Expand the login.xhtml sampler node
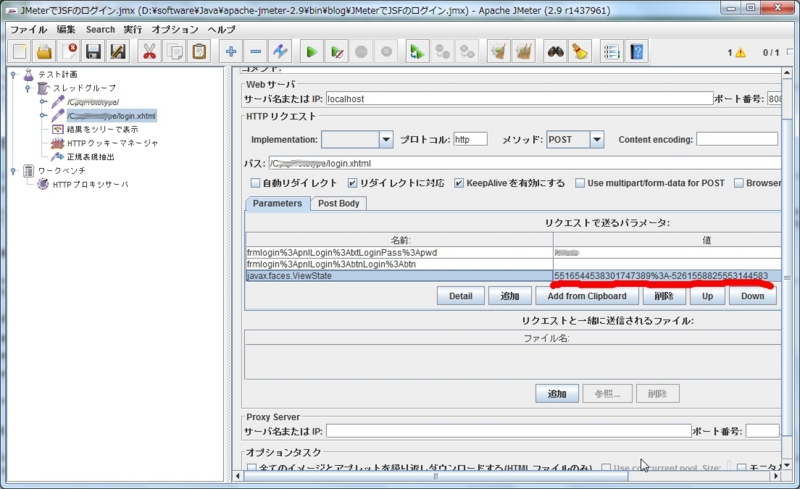This screenshot has height=489, width=800. tap(43, 115)
